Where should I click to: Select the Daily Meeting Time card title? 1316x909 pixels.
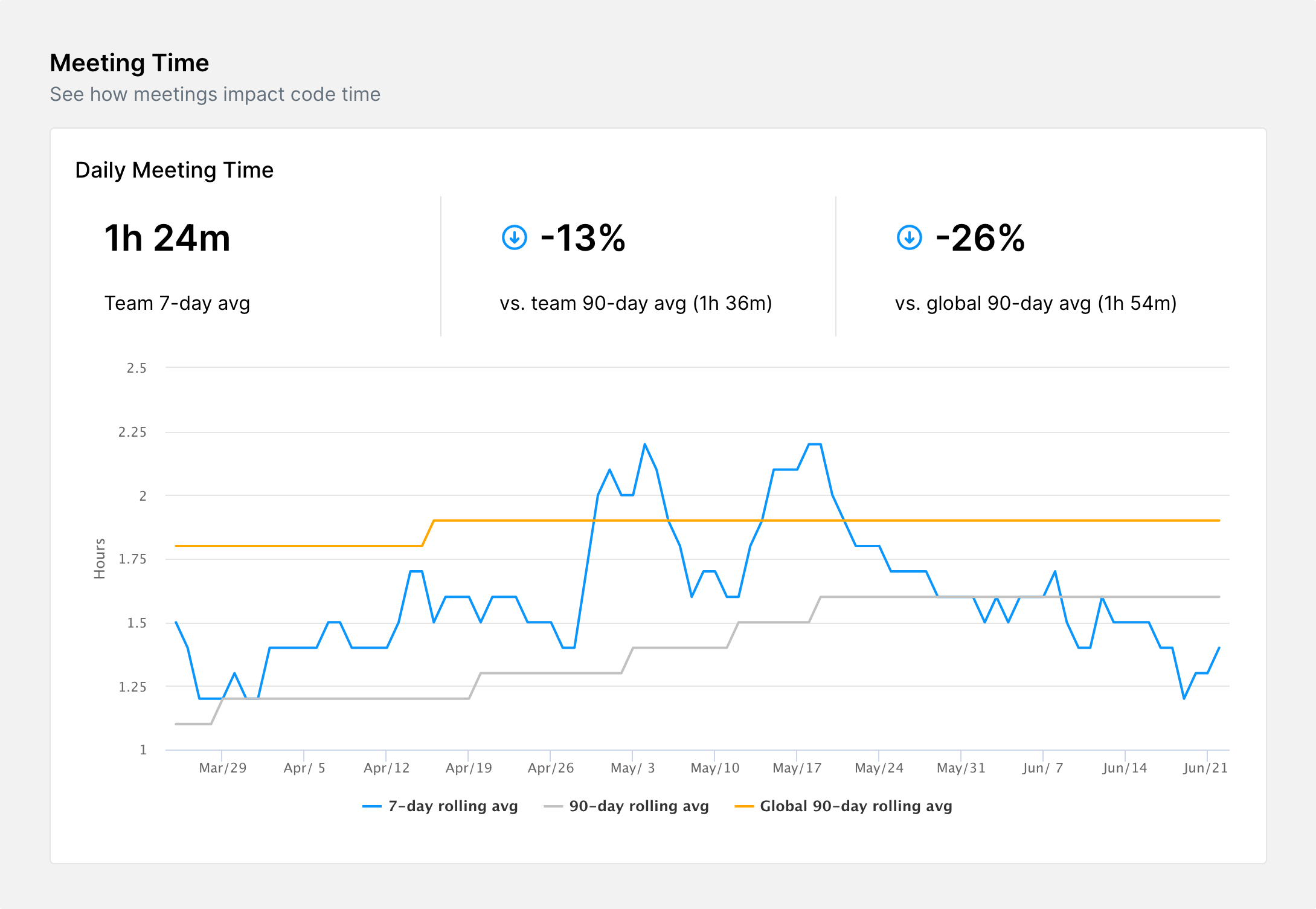174,170
